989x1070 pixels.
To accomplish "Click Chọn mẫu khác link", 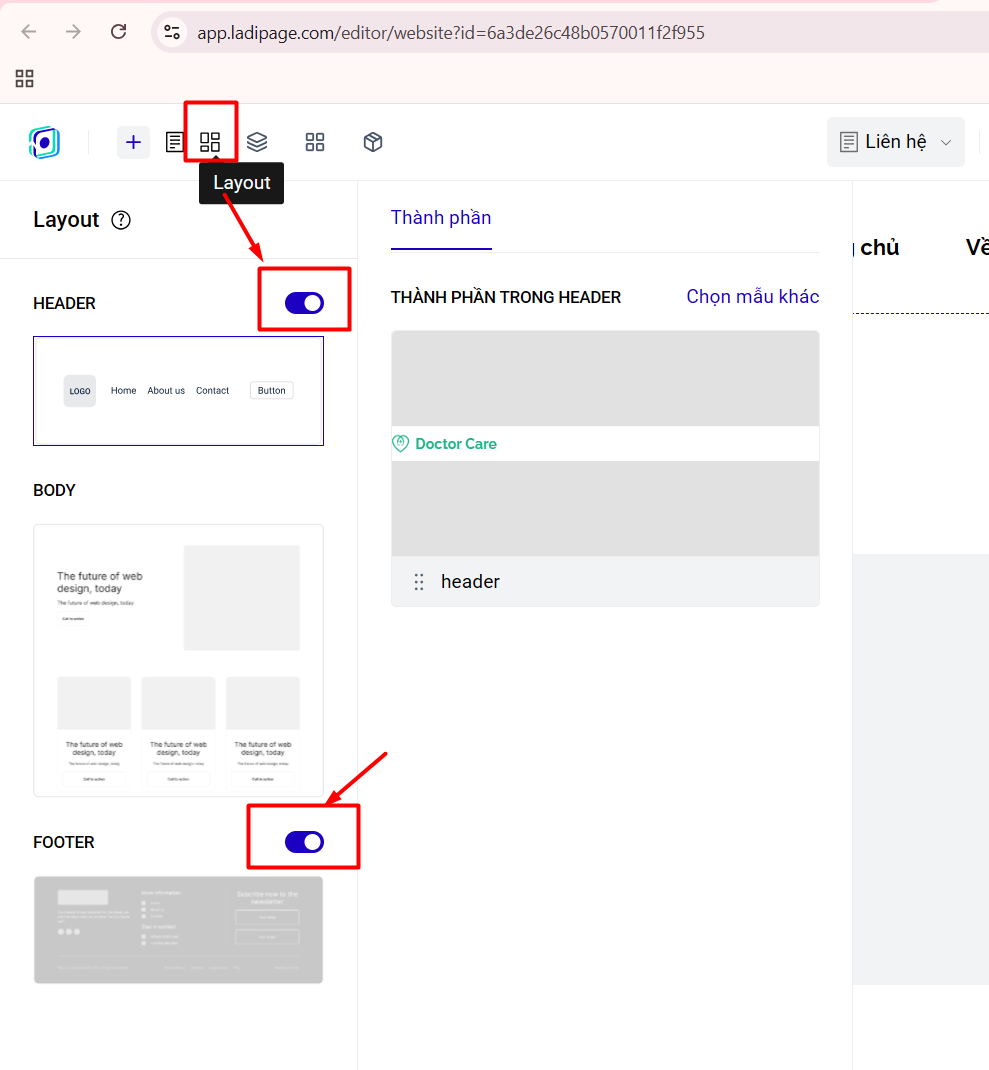I will click(x=752, y=297).
